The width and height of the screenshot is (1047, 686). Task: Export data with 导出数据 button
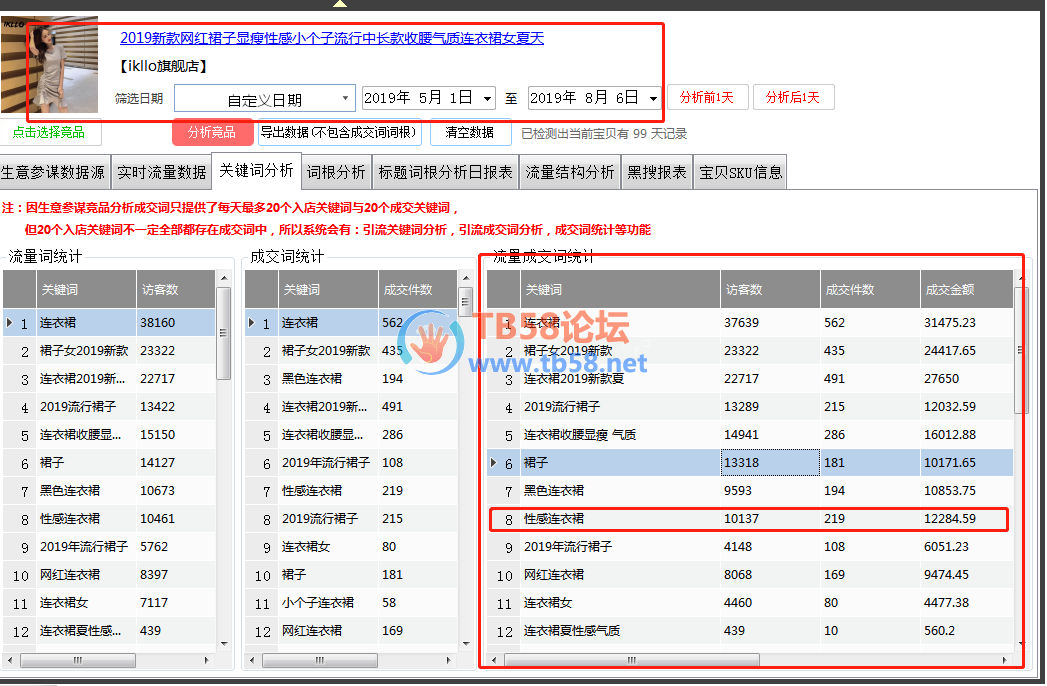tap(339, 132)
